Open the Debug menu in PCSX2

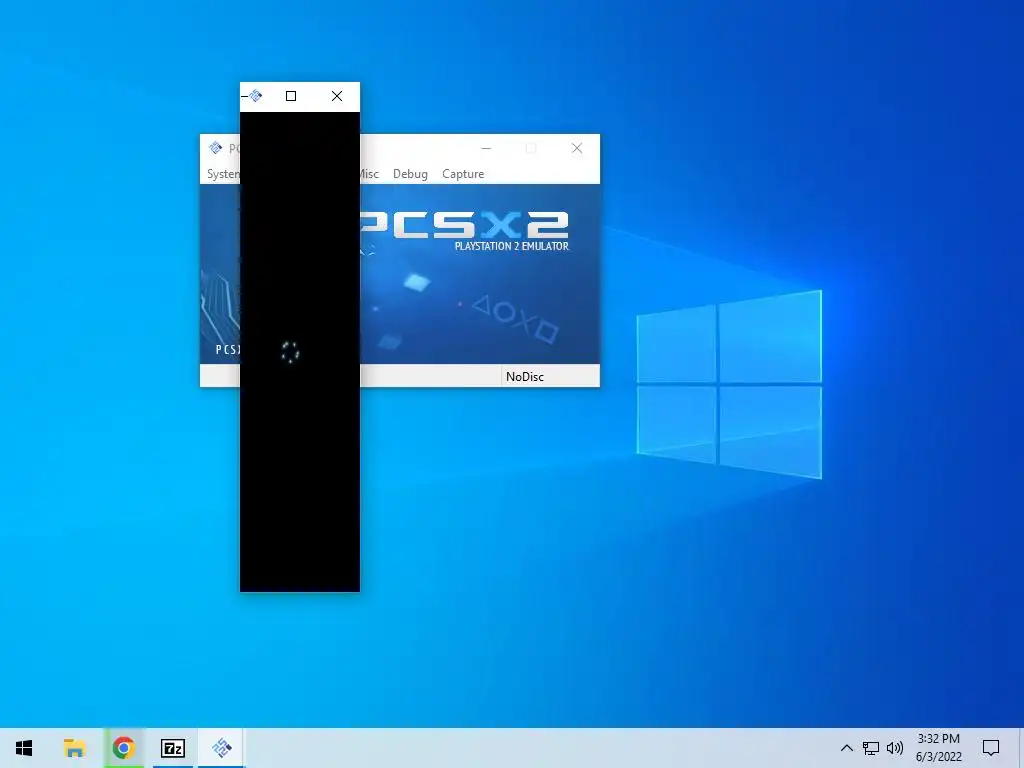pos(410,174)
